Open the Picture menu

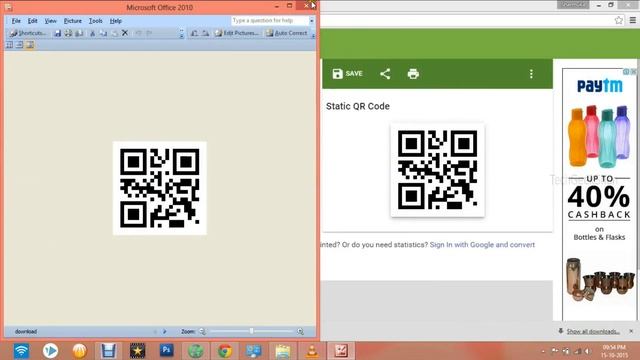click(73, 21)
